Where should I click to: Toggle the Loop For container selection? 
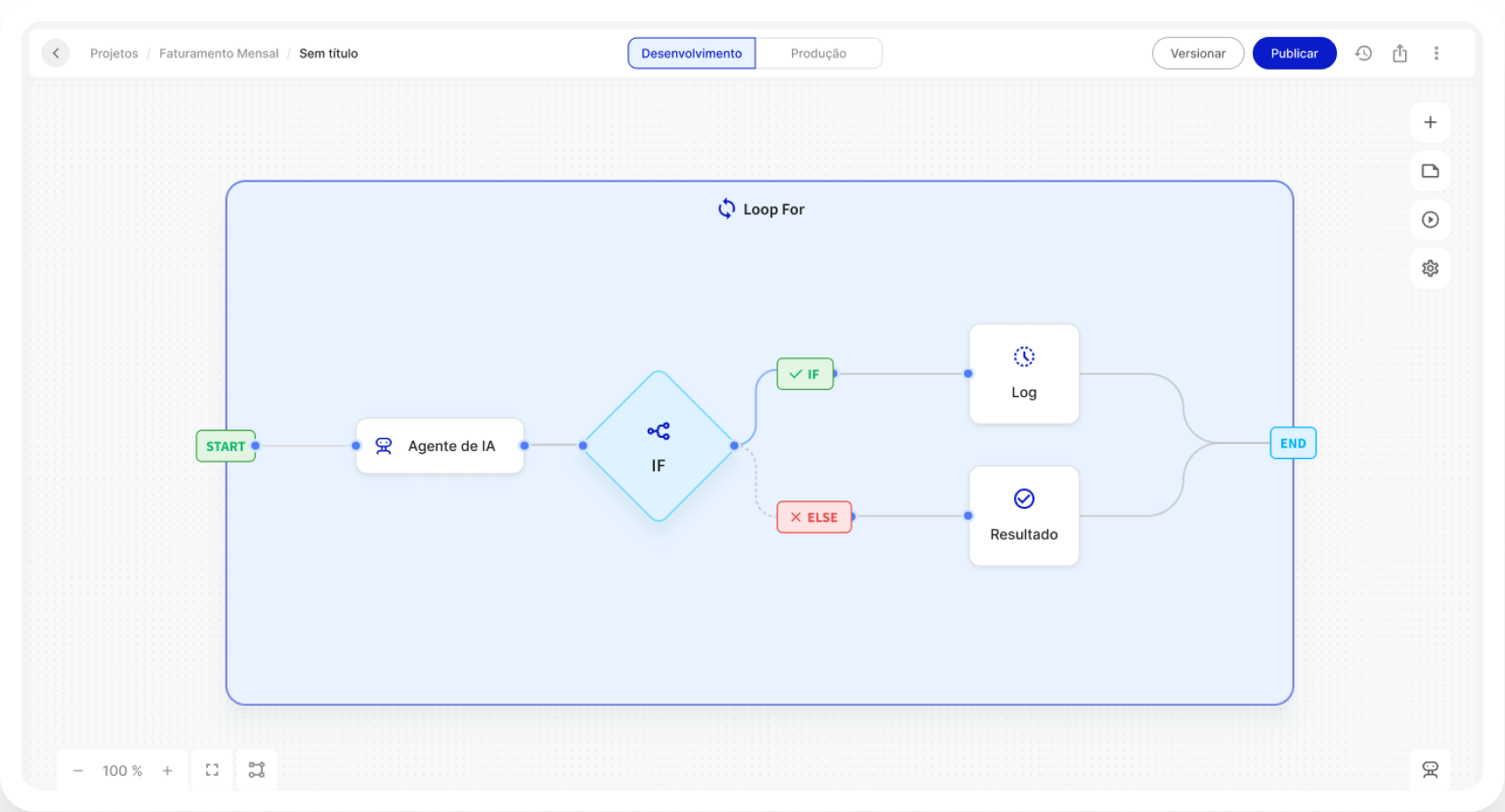click(x=761, y=209)
